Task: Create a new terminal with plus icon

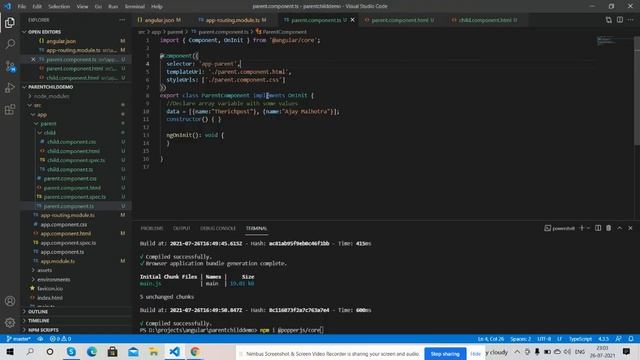Action: point(582,228)
